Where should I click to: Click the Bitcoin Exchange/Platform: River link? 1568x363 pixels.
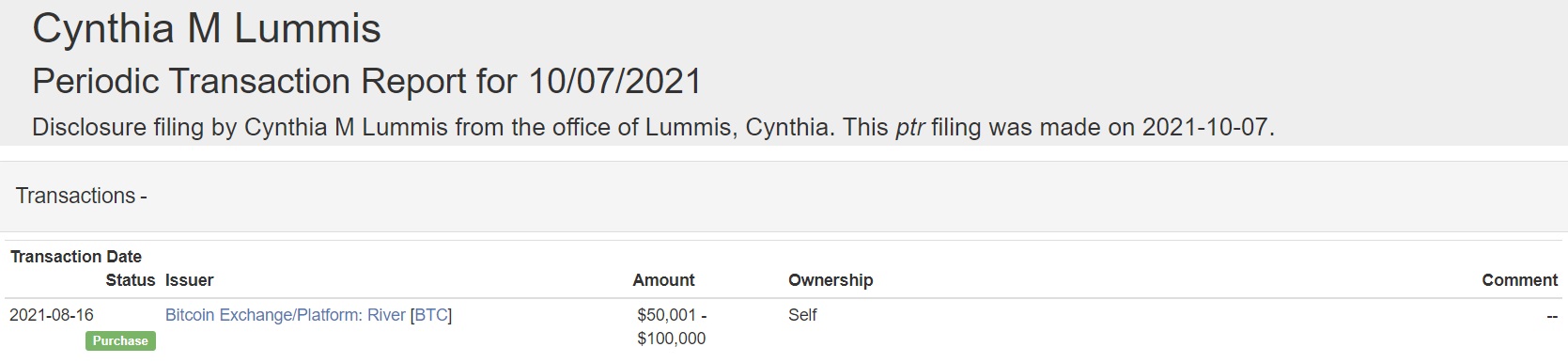(x=286, y=315)
